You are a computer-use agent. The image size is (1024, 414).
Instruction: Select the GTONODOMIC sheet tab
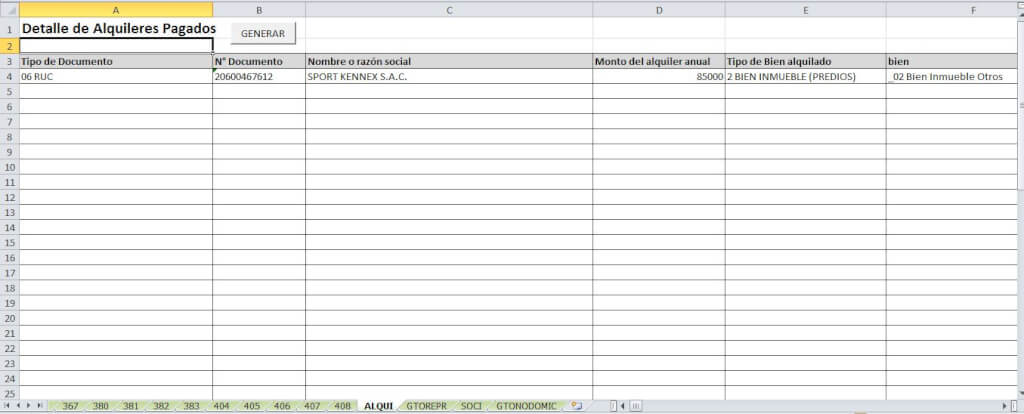(x=526, y=406)
